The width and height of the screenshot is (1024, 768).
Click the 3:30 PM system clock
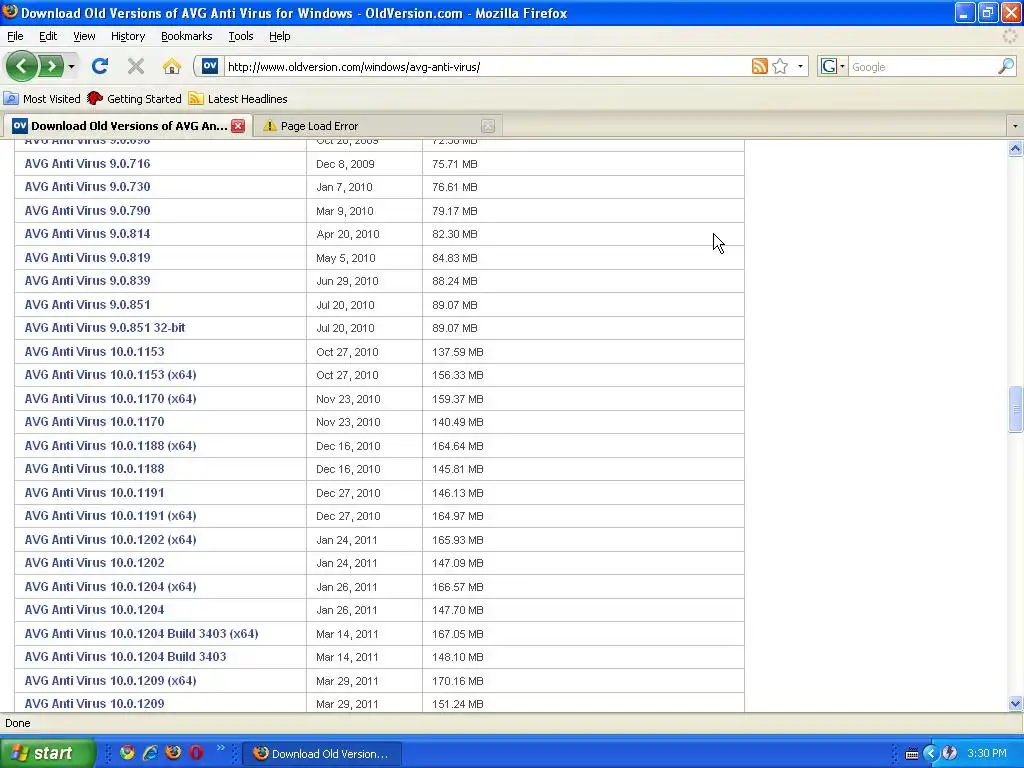[x=987, y=753]
